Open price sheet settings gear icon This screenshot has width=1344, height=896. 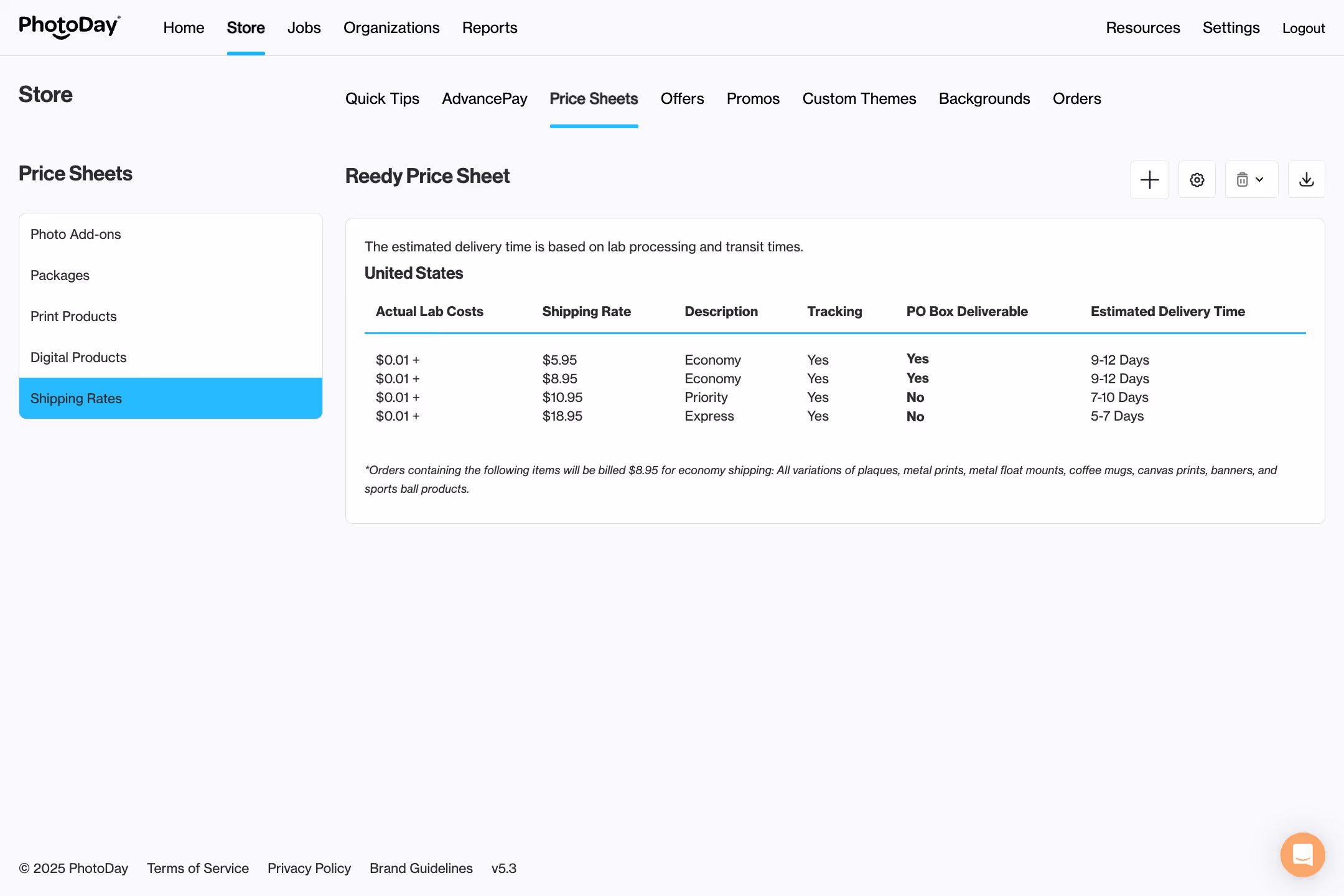pos(1197,180)
